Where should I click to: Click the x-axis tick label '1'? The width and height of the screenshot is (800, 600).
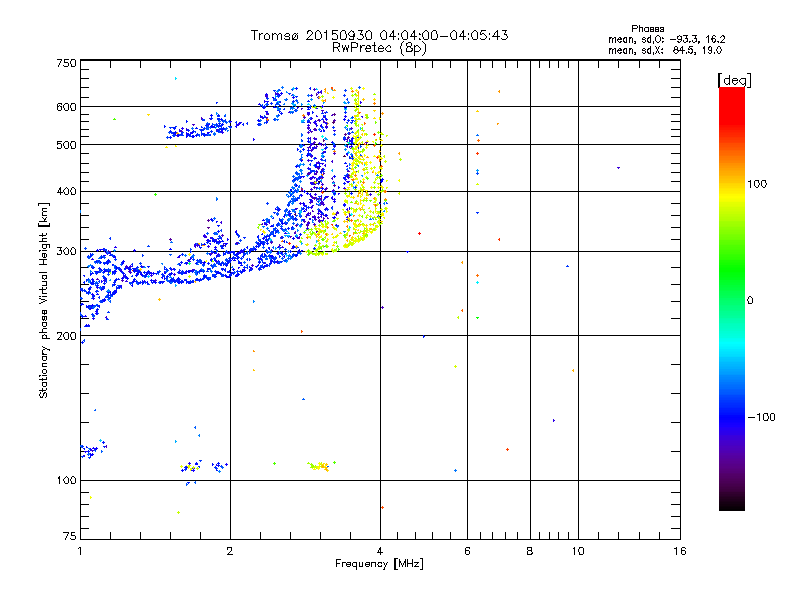(x=80, y=551)
